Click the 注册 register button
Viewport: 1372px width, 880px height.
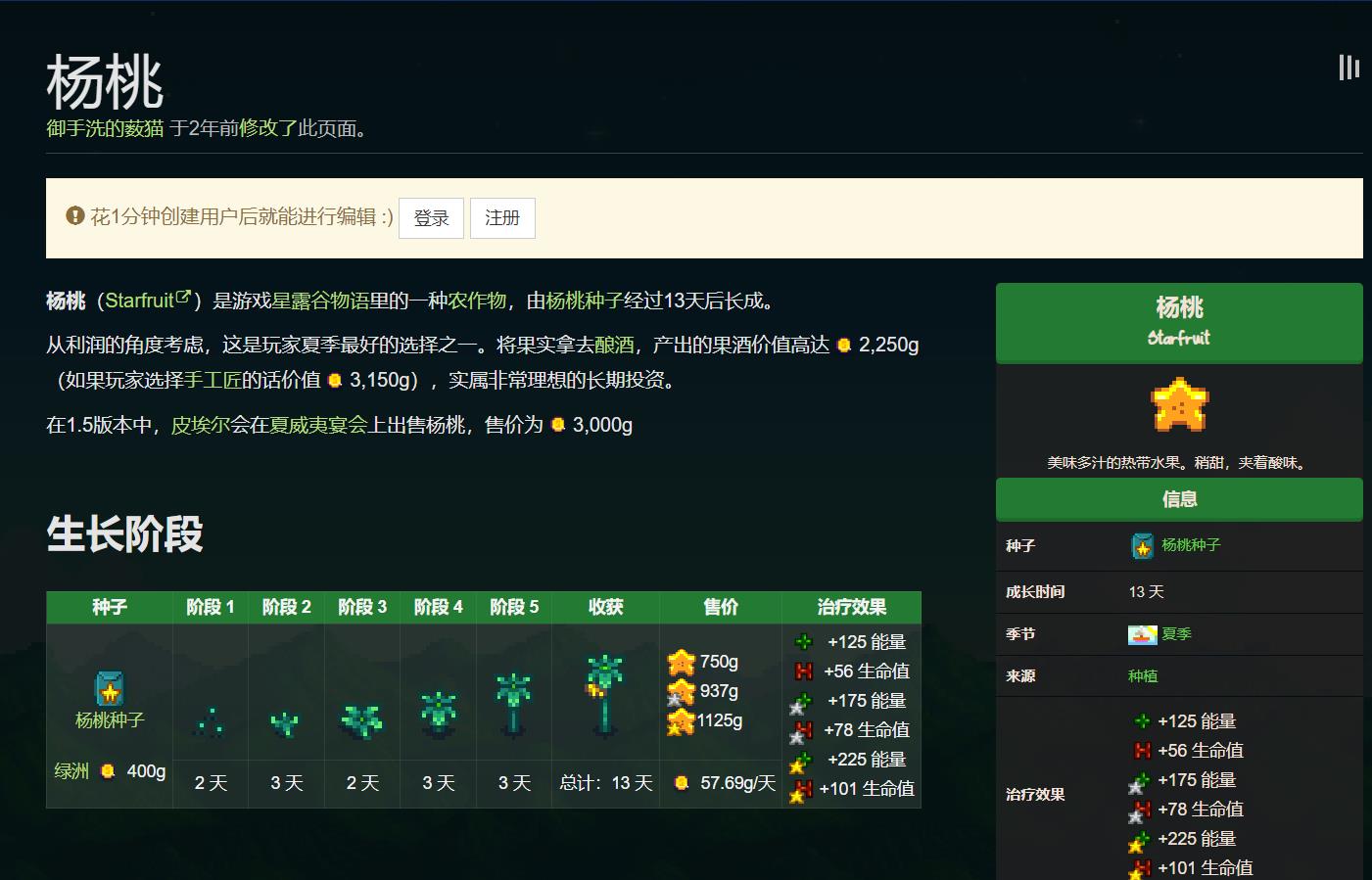502,217
